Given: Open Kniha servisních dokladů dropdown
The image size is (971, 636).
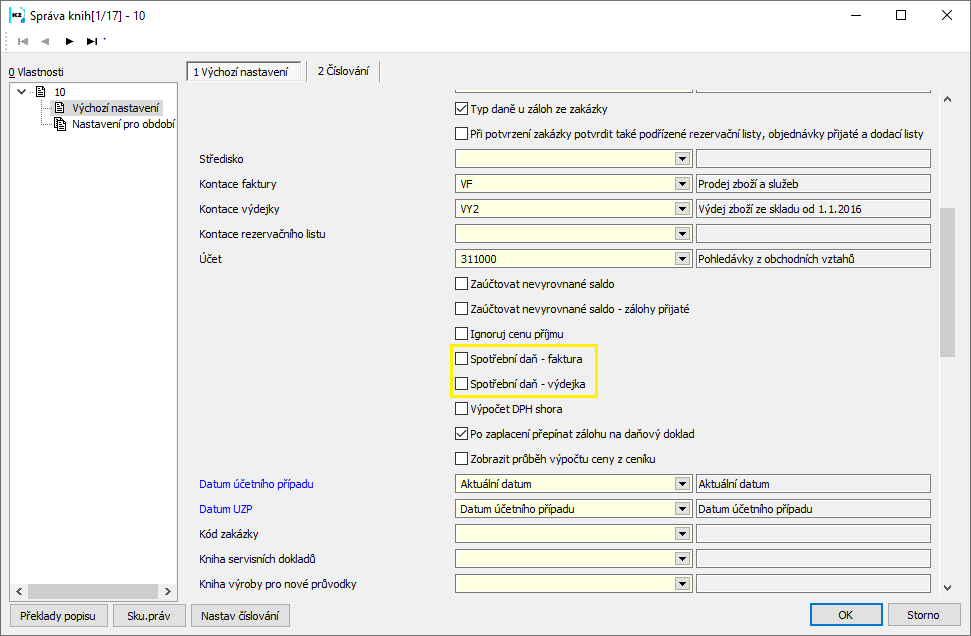Looking at the screenshot, I should [x=682, y=559].
